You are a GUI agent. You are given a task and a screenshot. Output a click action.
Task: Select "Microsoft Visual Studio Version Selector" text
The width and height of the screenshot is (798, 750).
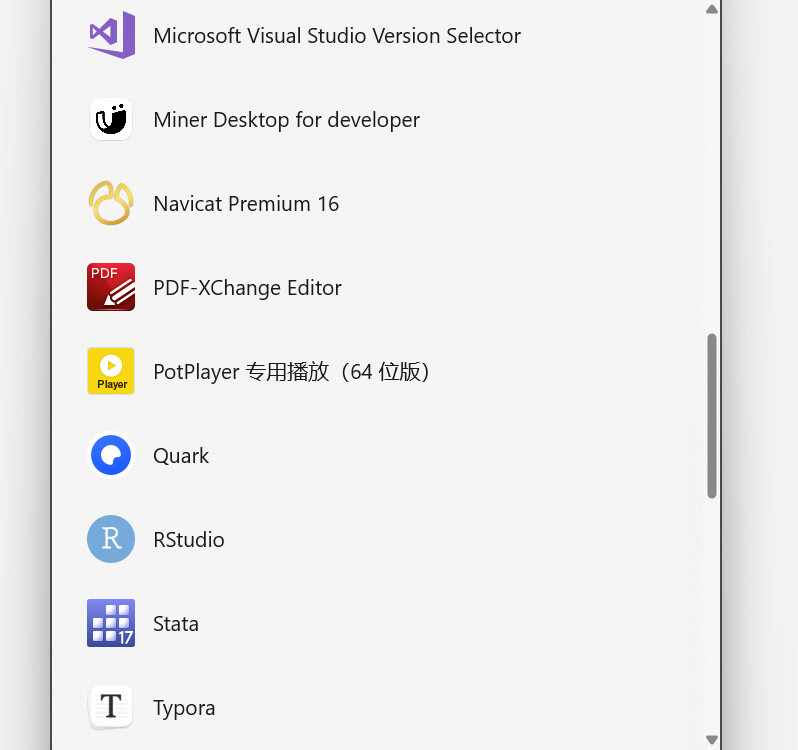tap(337, 36)
